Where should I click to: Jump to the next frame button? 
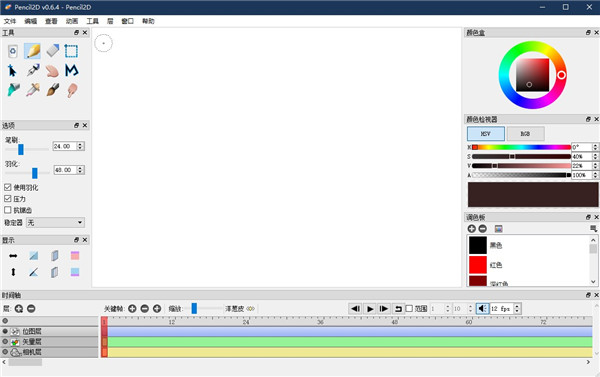384,308
